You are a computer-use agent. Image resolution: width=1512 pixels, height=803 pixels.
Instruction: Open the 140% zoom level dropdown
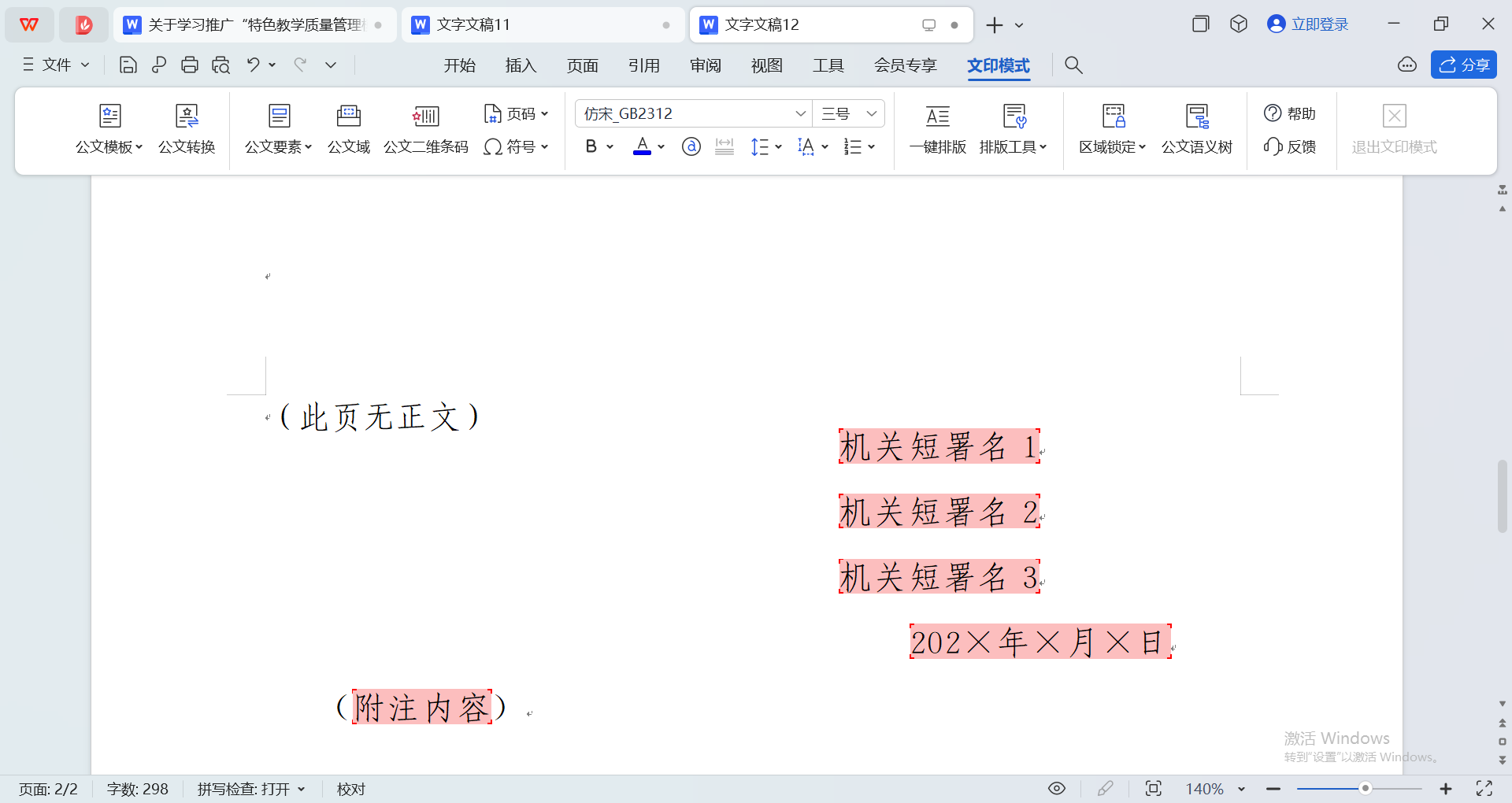pos(1214,789)
